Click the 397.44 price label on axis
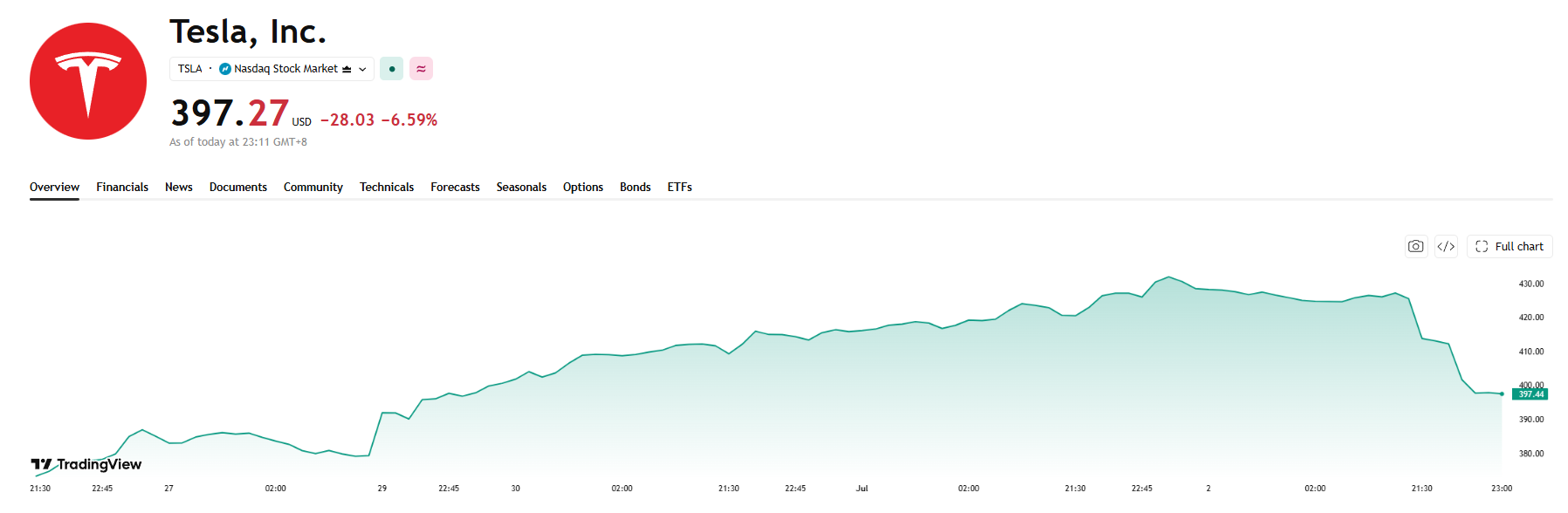The image size is (1568, 513). click(x=1530, y=394)
